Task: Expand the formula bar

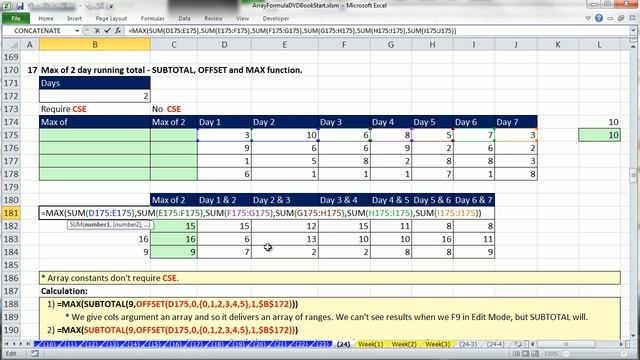Action: (x=633, y=31)
